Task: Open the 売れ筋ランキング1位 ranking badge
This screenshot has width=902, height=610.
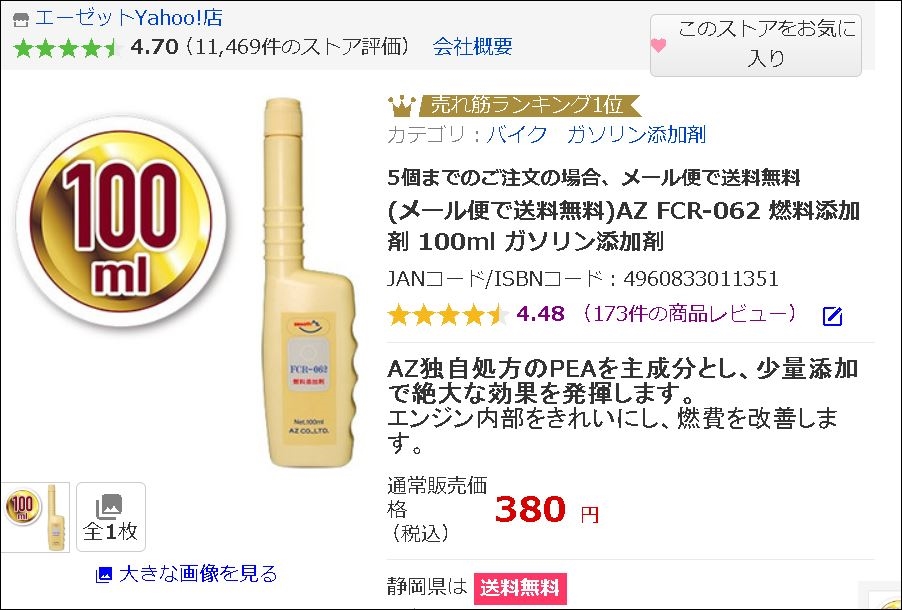Action: (529, 105)
